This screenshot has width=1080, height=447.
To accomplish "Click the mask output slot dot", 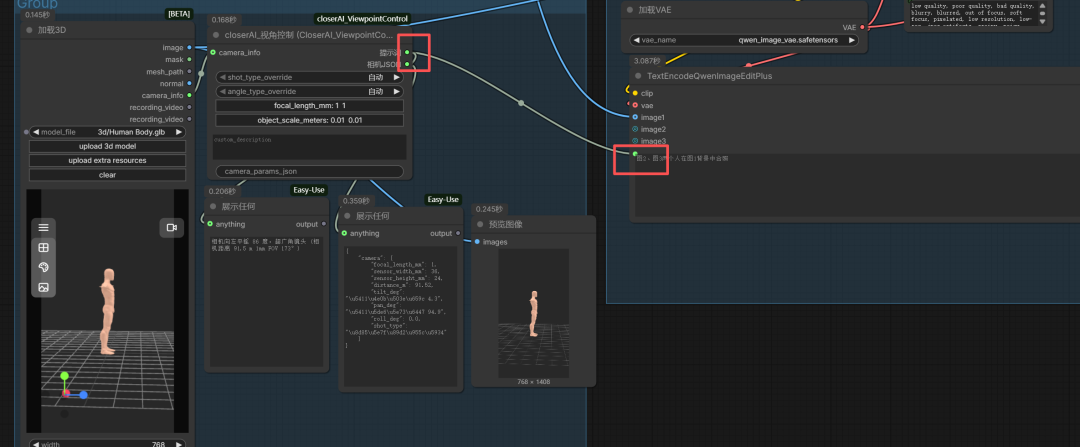I will coord(189,59).
